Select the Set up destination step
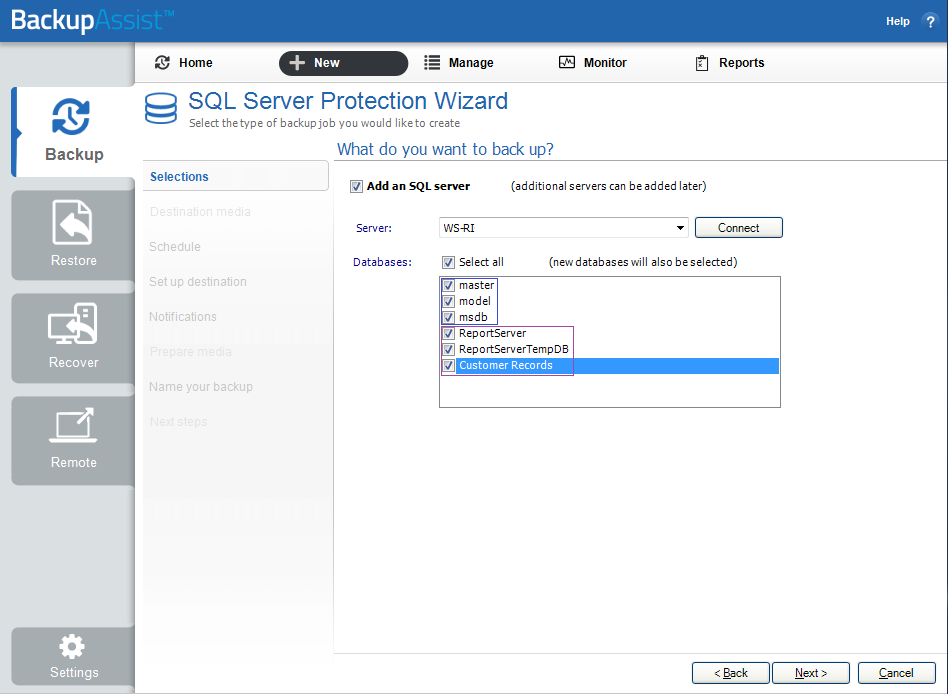948x694 pixels. click(198, 282)
